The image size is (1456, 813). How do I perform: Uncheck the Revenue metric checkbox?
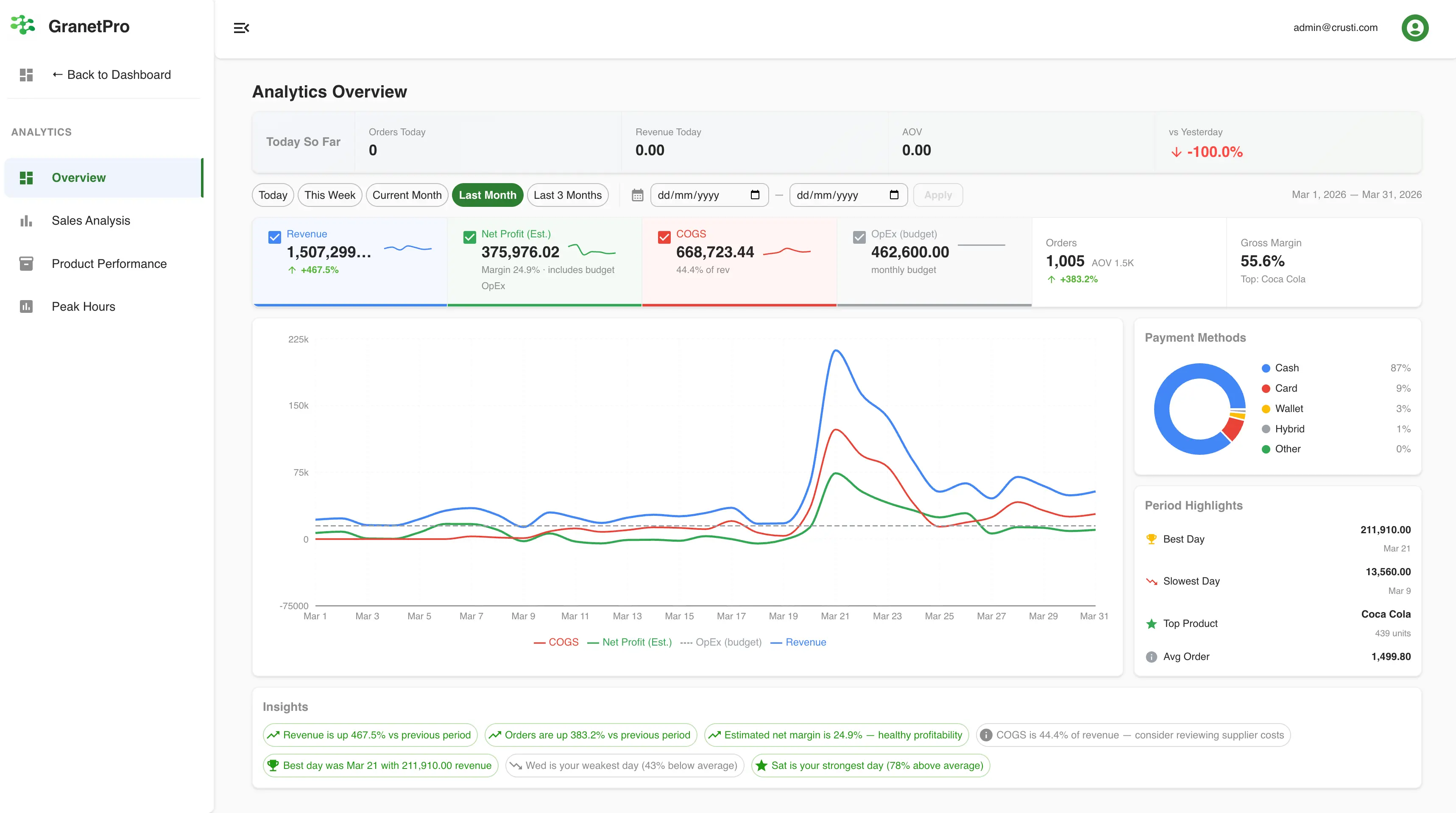point(275,237)
